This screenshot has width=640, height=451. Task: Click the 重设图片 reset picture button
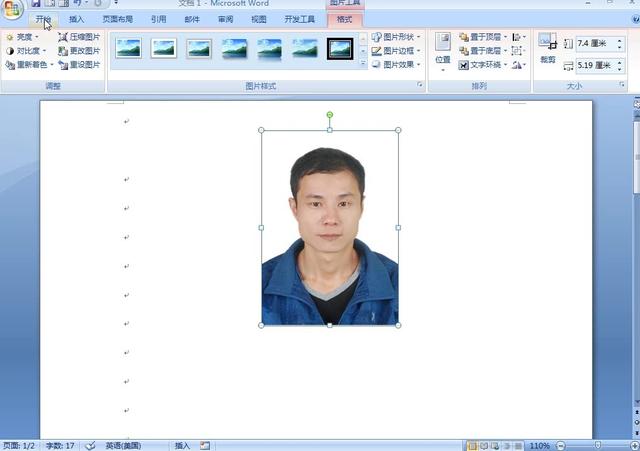point(79,64)
